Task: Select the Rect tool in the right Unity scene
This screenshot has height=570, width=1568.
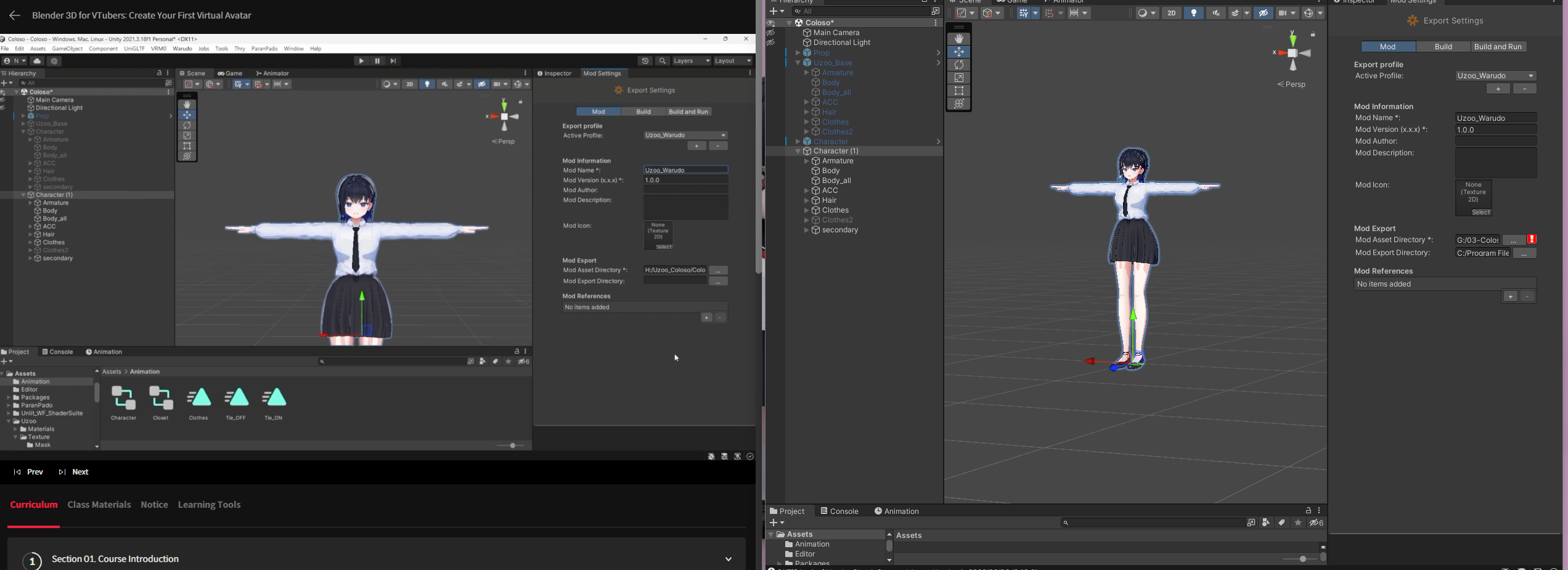Action: click(959, 91)
